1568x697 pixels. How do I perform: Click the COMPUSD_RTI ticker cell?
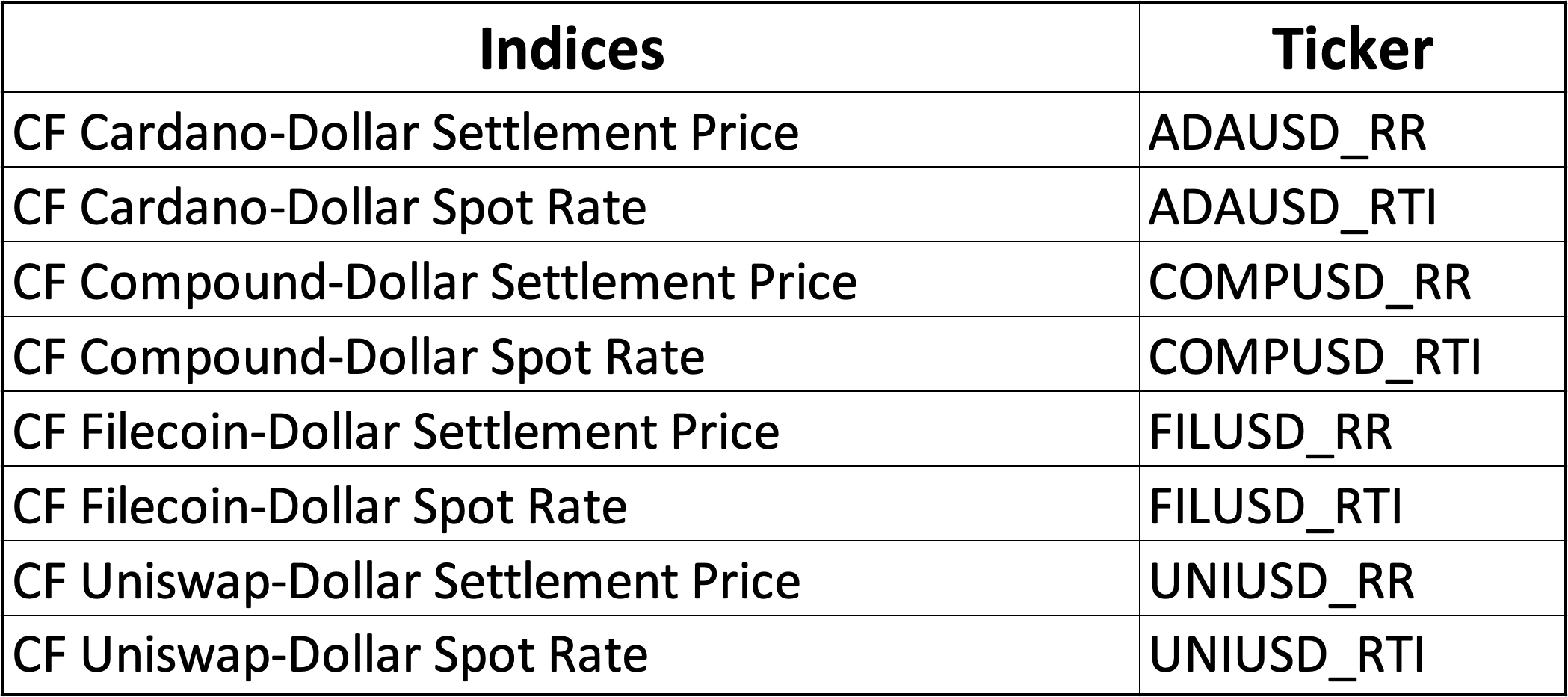click(x=1351, y=354)
